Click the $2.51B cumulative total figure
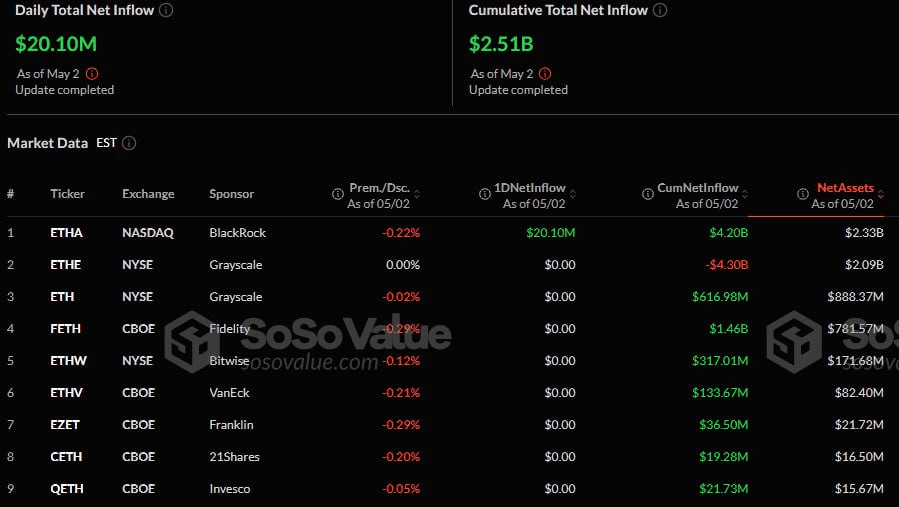899x507 pixels. pyautogui.click(x=501, y=44)
